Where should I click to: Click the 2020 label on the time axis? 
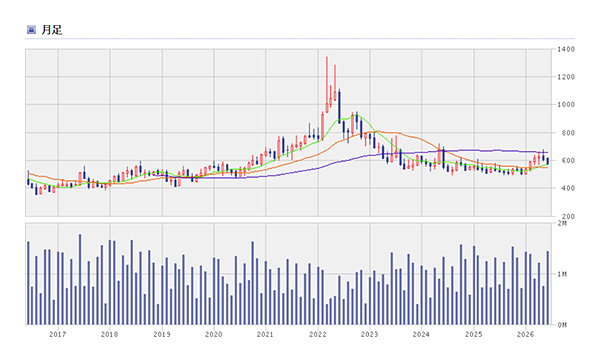214,334
